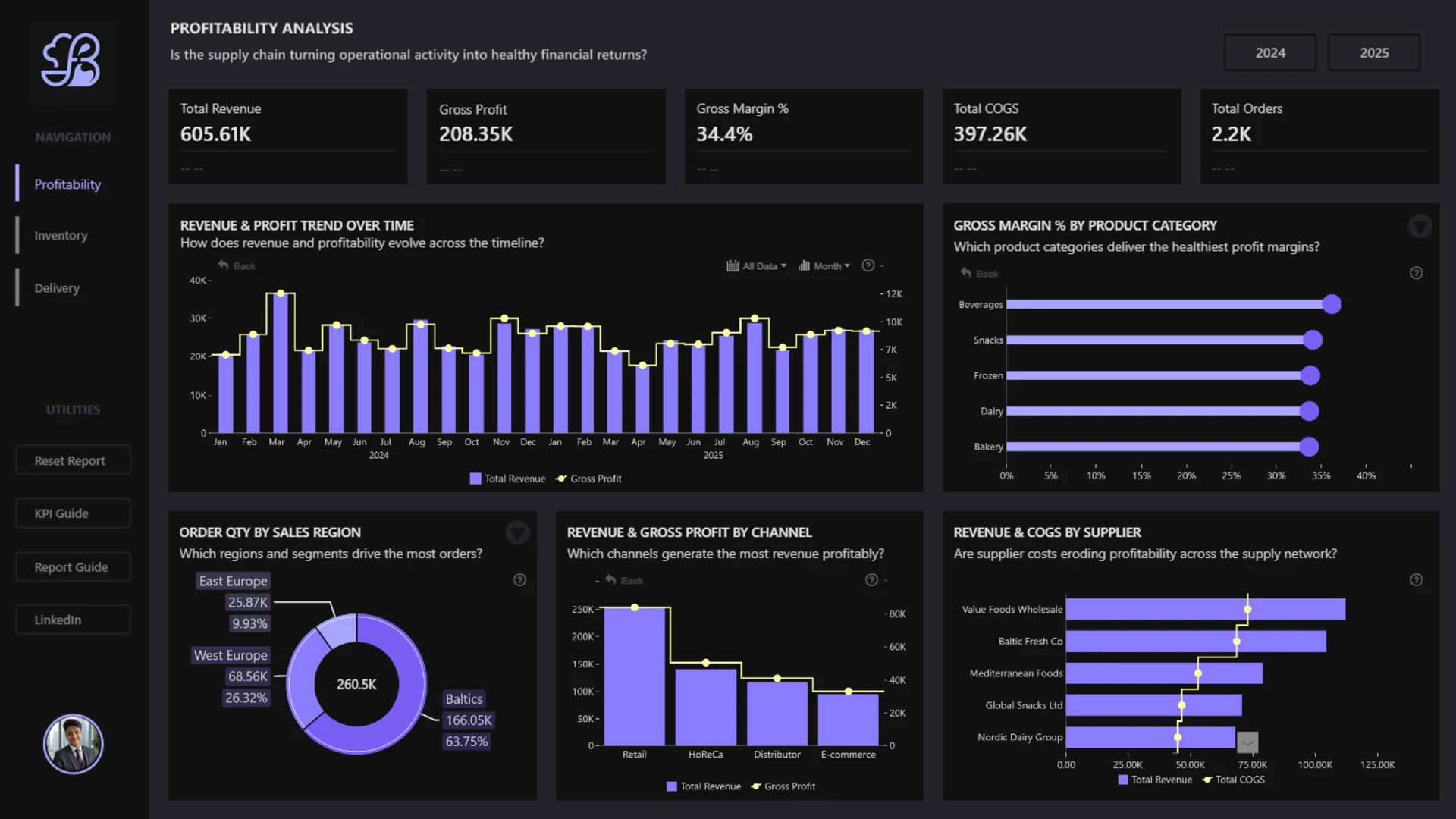Click the Total Revenue 605.61K card
This screenshot has width=1456, height=819.
pyautogui.click(x=287, y=136)
